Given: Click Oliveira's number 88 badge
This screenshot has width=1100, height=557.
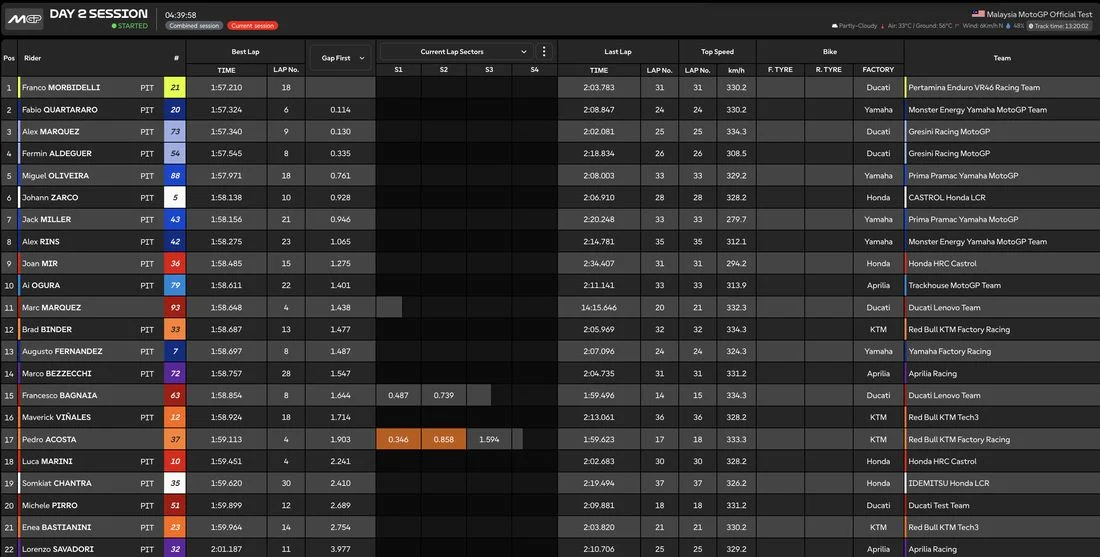Looking at the screenshot, I should (x=175, y=175).
